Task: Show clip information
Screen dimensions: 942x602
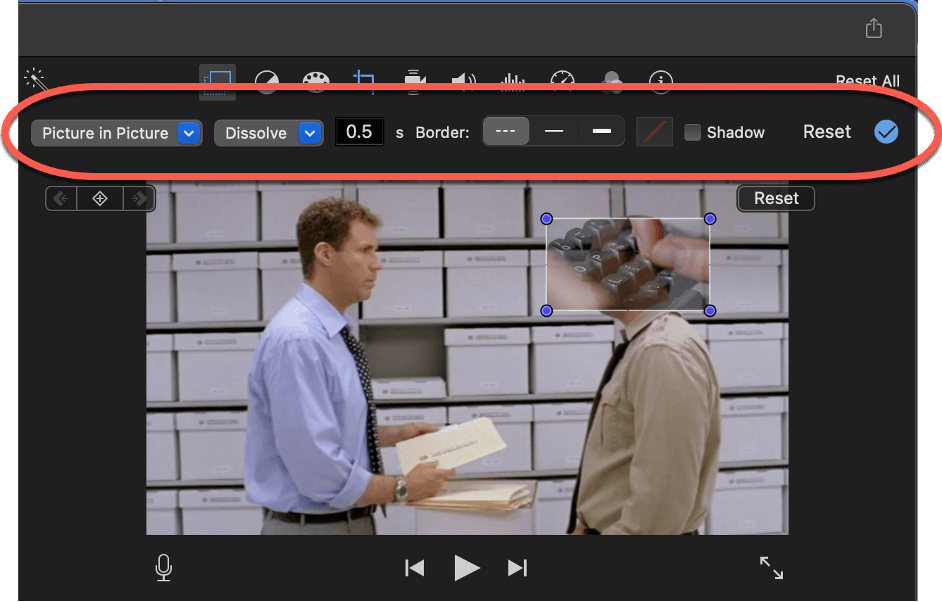Action: 661,82
